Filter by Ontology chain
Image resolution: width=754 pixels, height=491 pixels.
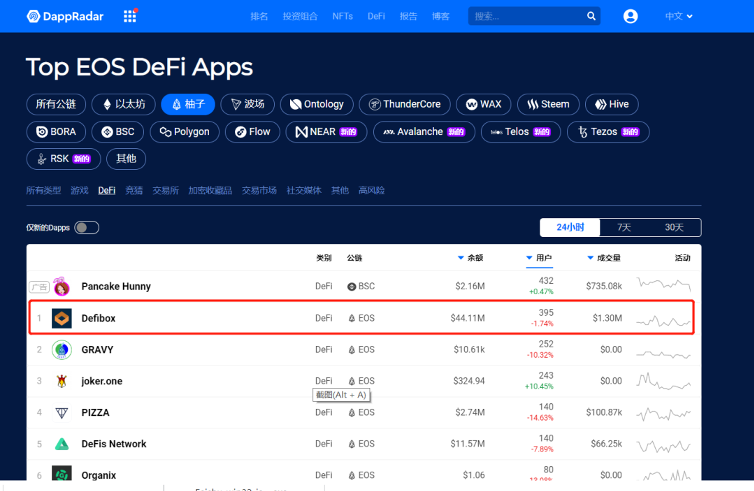tap(317, 104)
